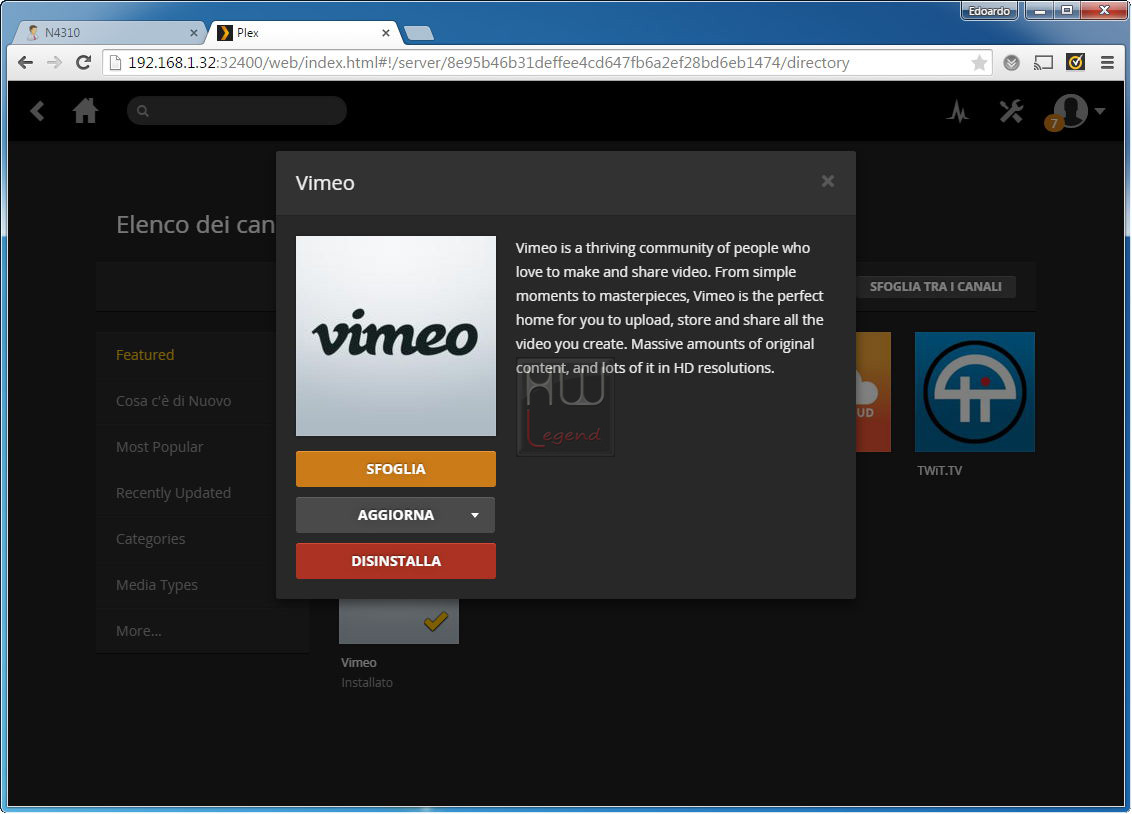The width and height of the screenshot is (1132, 814).
Task: Focus the Plex search field
Action: [237, 110]
